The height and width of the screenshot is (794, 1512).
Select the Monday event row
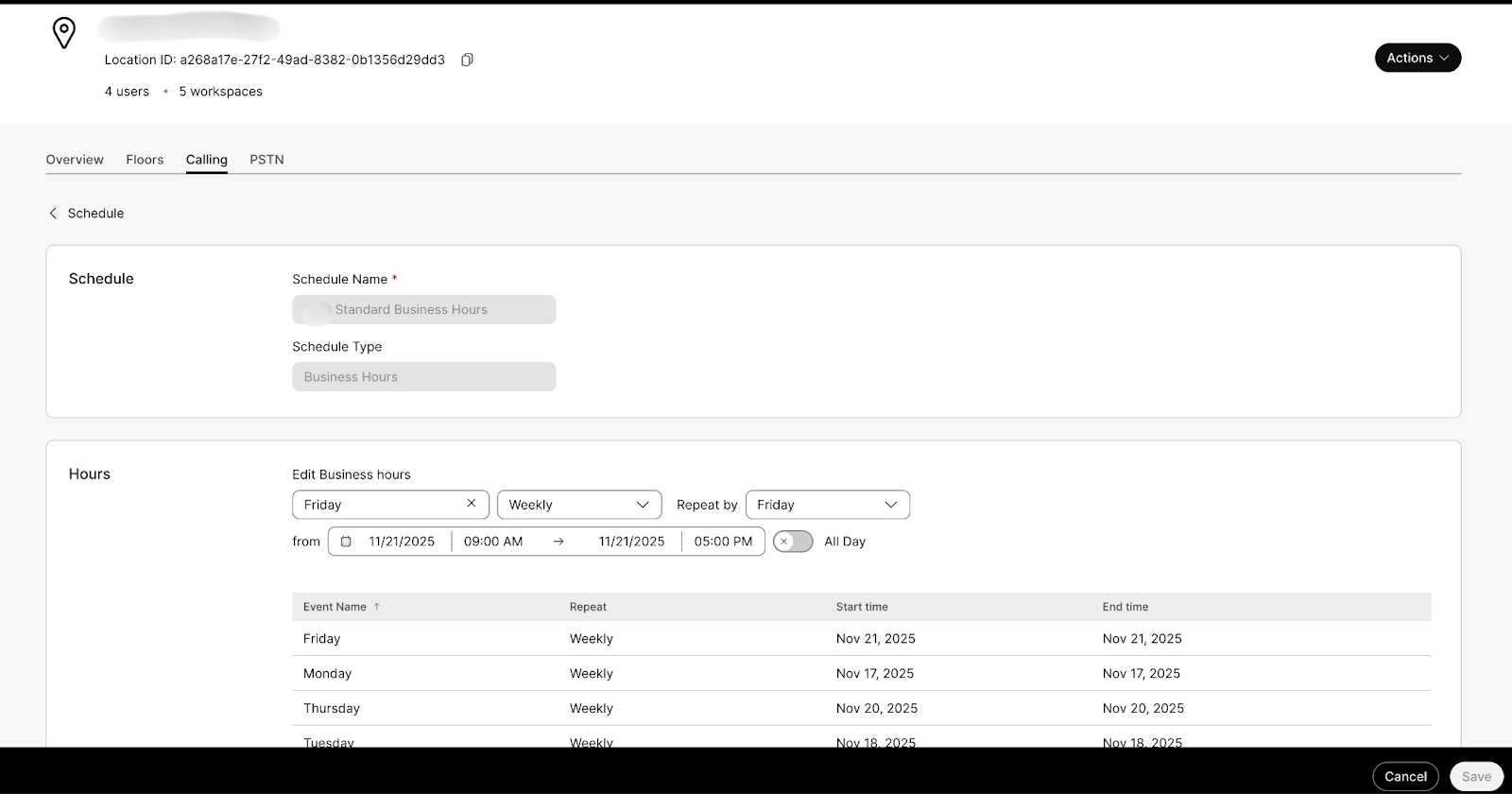pos(327,673)
